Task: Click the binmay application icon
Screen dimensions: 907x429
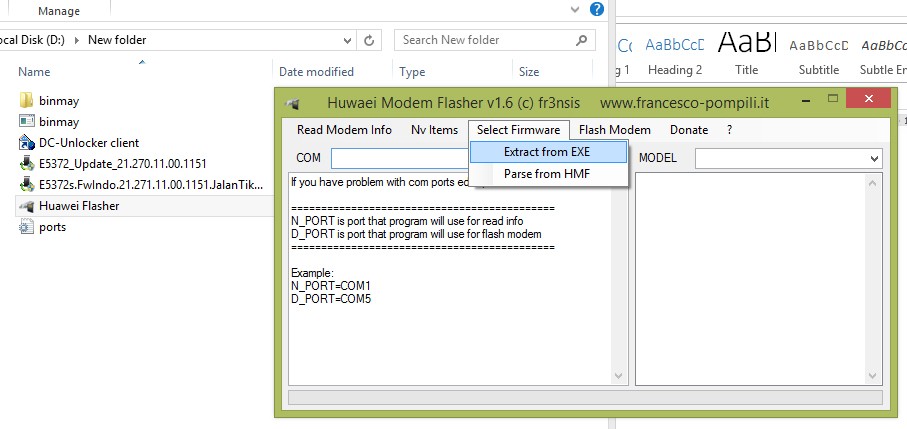Action: (26, 121)
